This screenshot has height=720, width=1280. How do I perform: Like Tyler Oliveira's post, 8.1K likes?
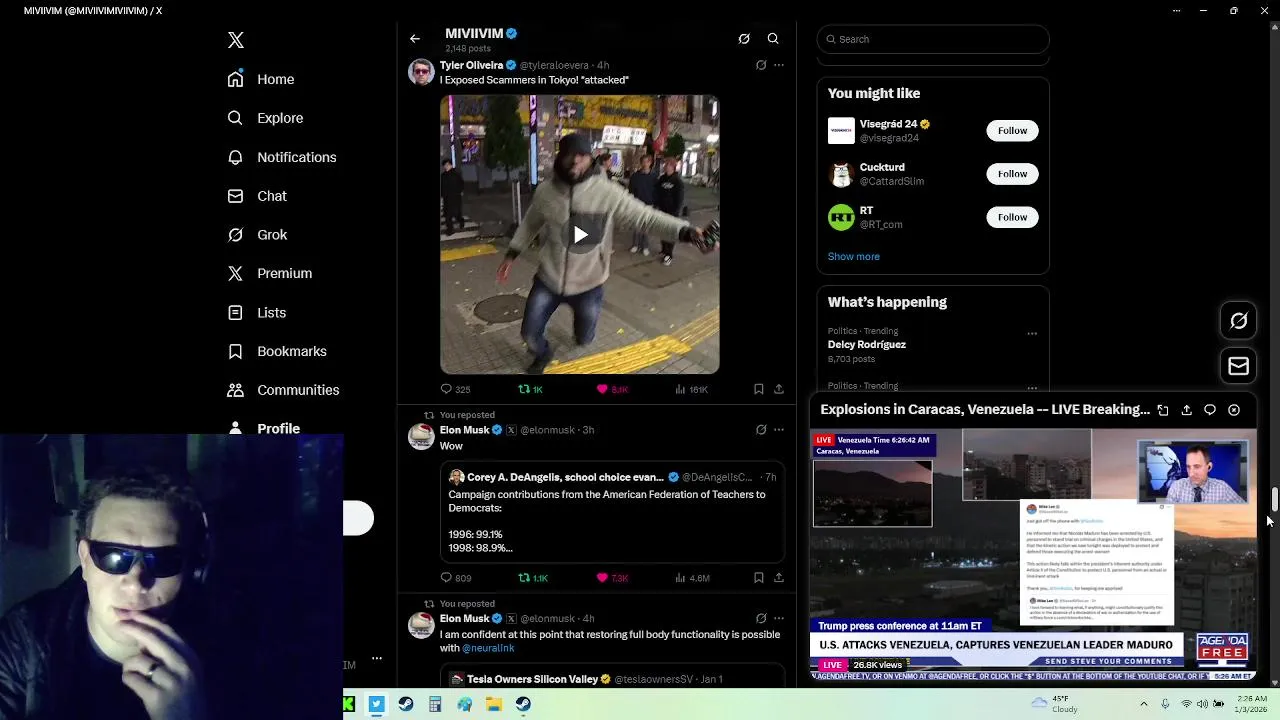pos(612,389)
